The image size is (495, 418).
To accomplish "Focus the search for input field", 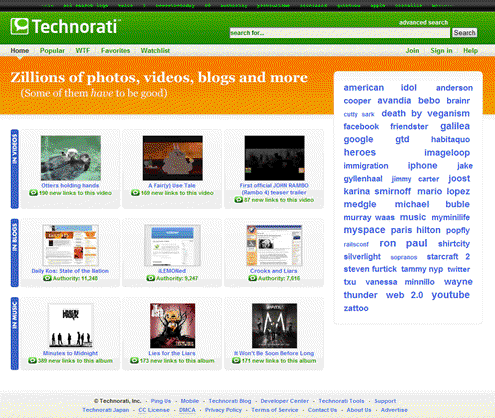I will click(340, 33).
